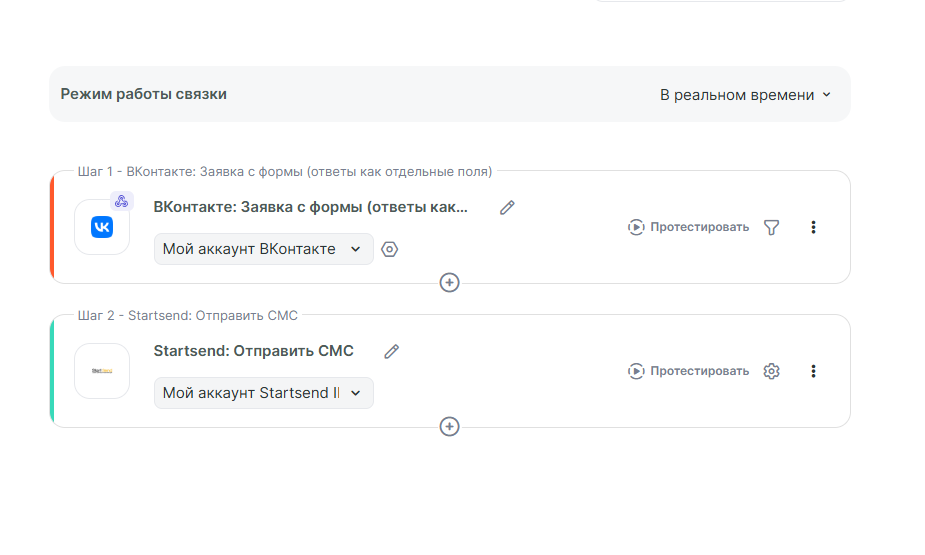Open the three-dot menu of the VKontakte step
This screenshot has width=925, height=555.
813,227
